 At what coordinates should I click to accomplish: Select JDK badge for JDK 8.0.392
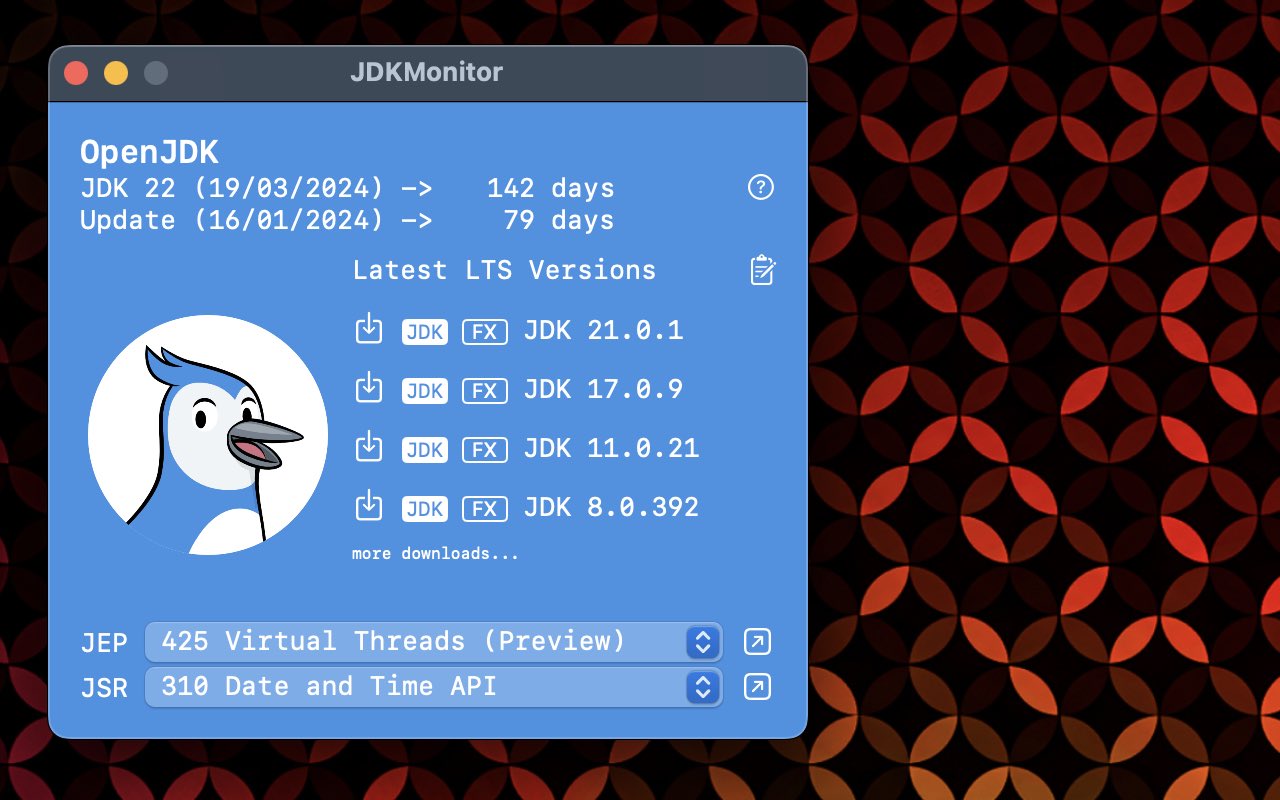pos(425,509)
